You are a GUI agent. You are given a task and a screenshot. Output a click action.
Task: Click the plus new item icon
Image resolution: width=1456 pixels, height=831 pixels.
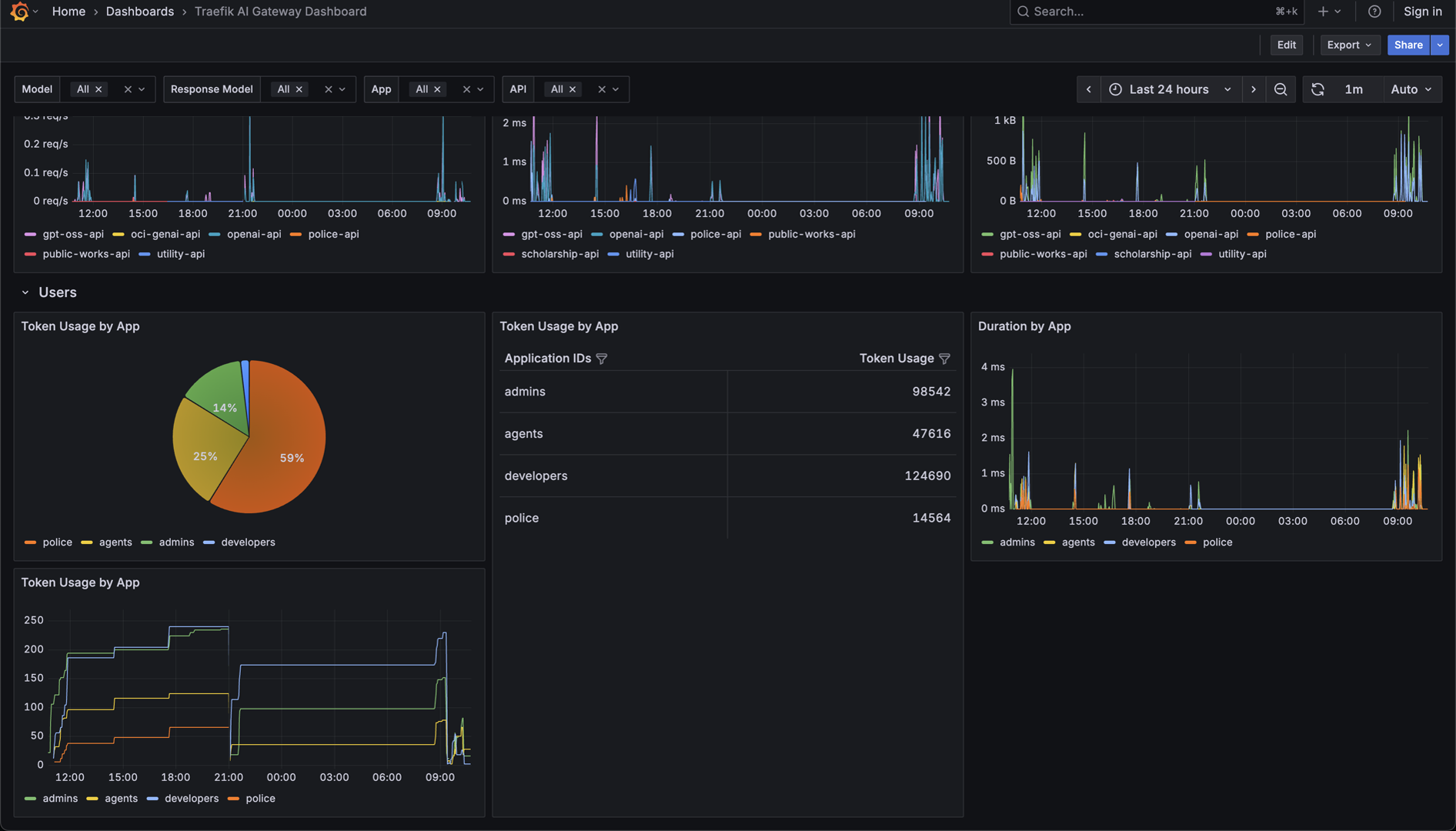click(x=1323, y=12)
